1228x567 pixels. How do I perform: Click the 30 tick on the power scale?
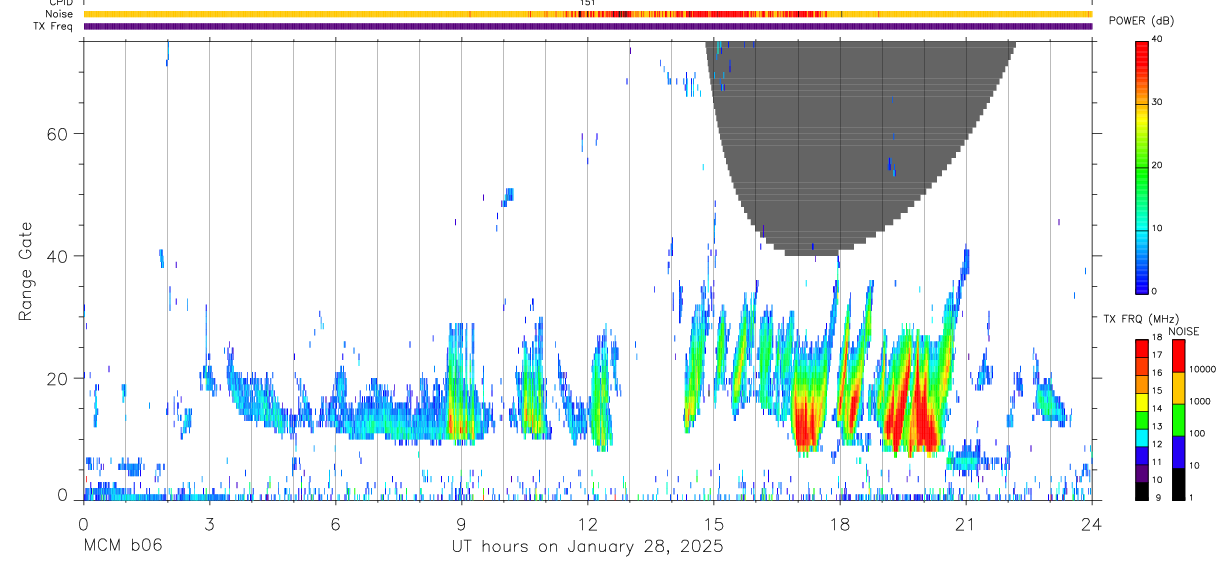tap(1158, 102)
